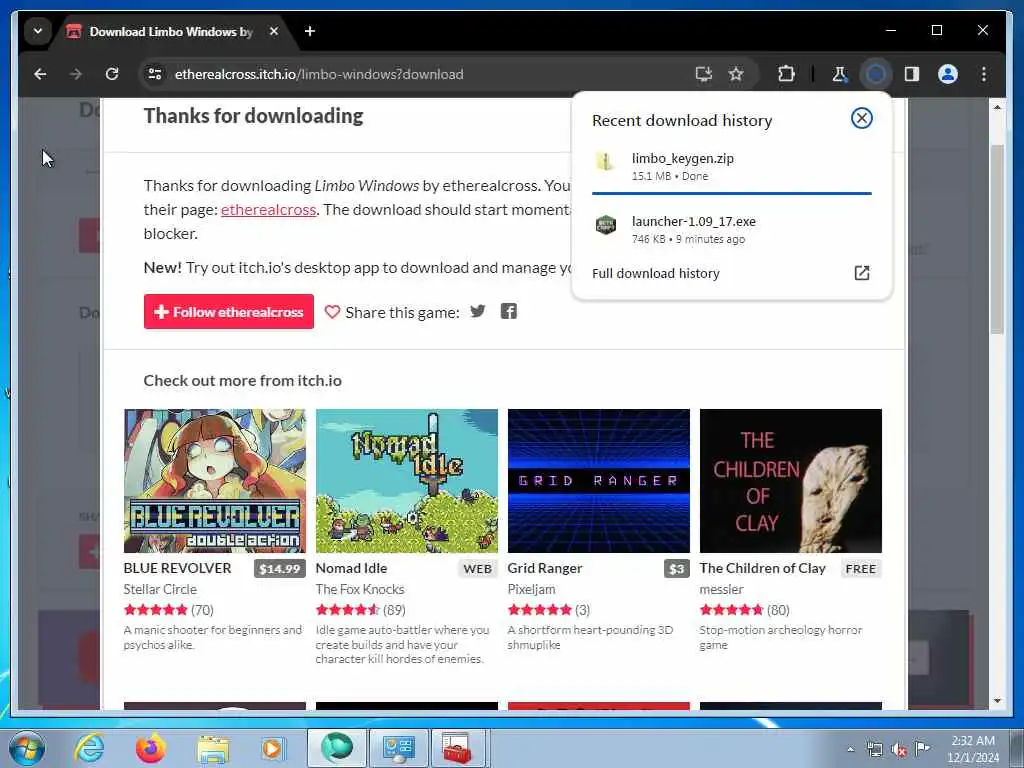
Task: Share this game on Facebook
Action: coord(509,312)
